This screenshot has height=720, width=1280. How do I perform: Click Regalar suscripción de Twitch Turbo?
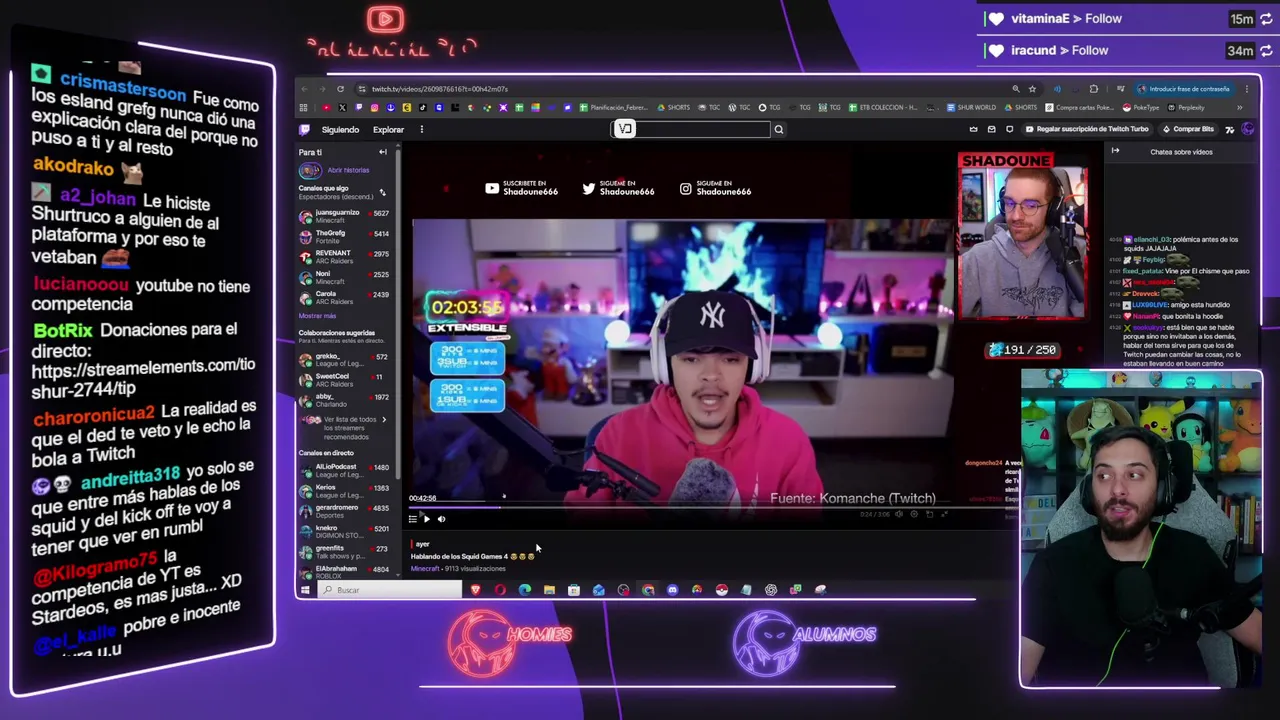1087,129
